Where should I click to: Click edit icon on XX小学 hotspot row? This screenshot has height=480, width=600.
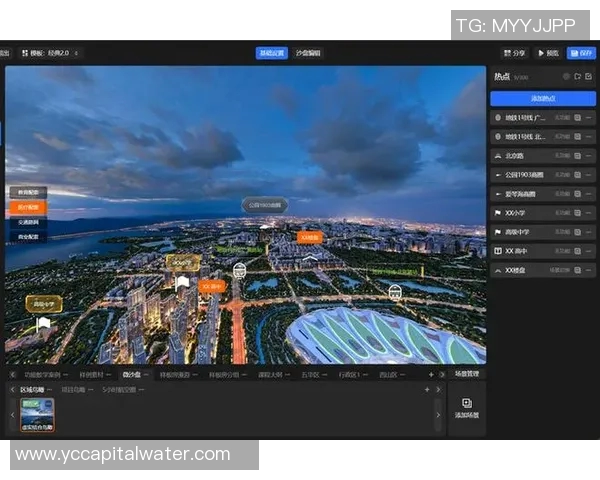pos(577,212)
